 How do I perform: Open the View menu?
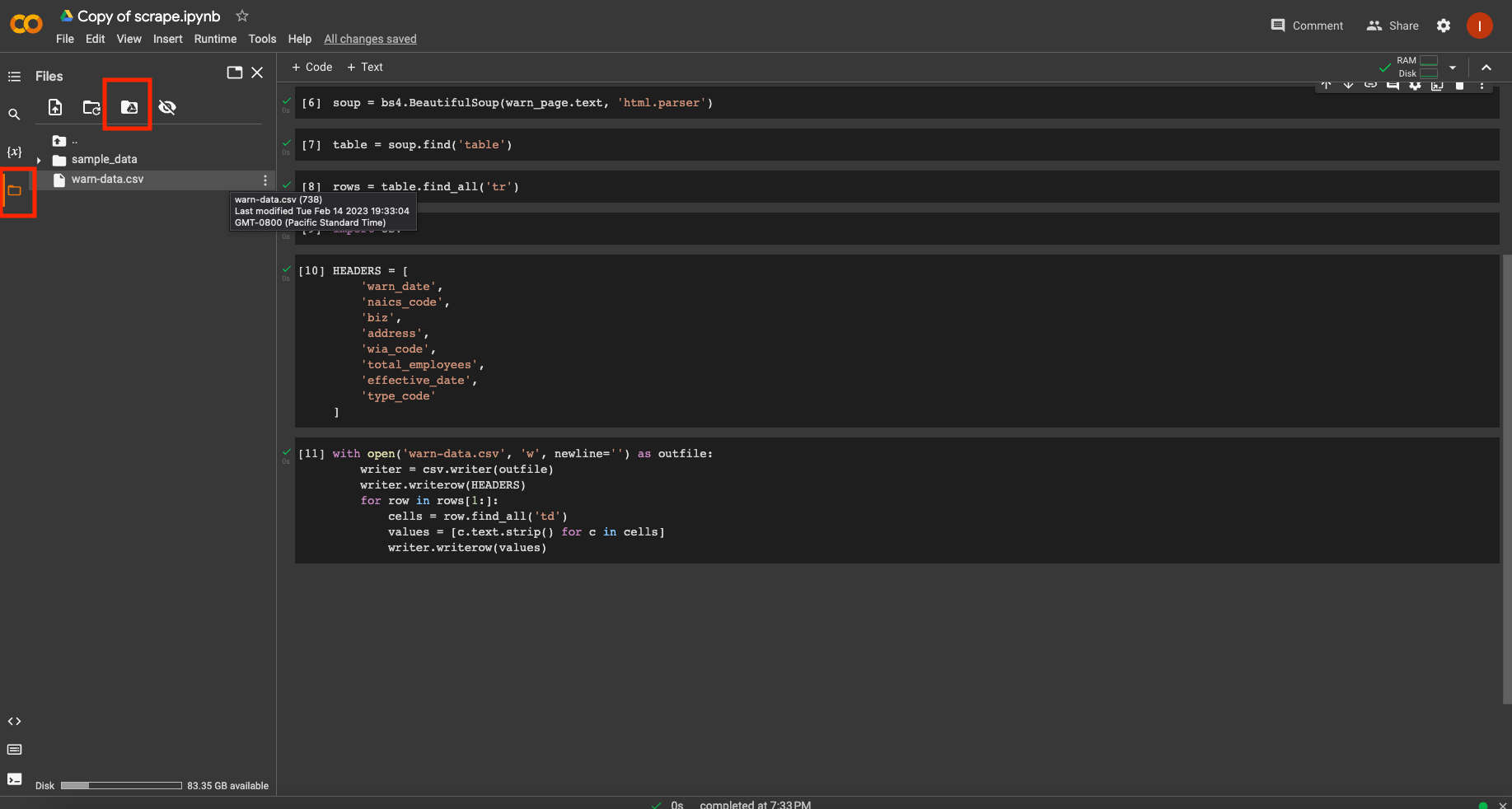pyautogui.click(x=129, y=39)
